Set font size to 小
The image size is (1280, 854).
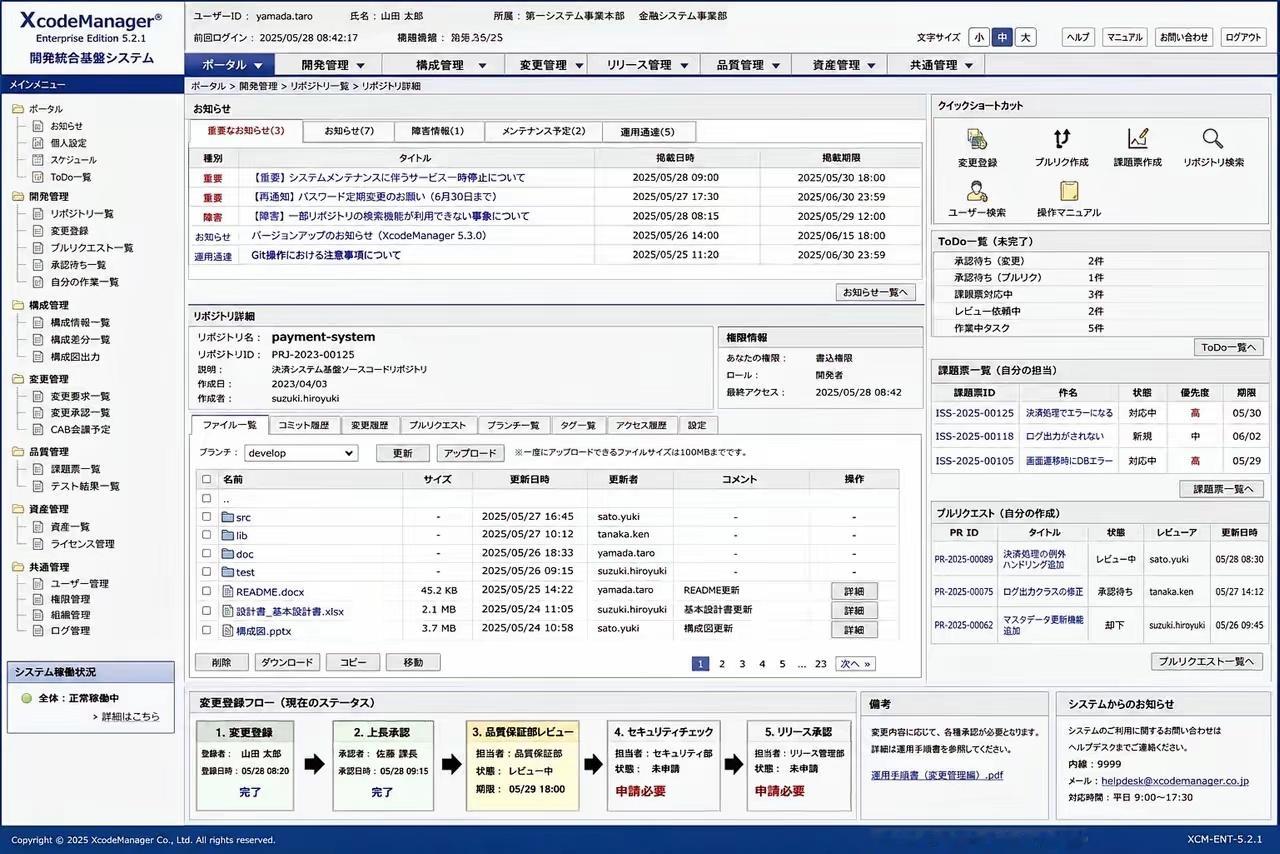pyautogui.click(x=979, y=37)
